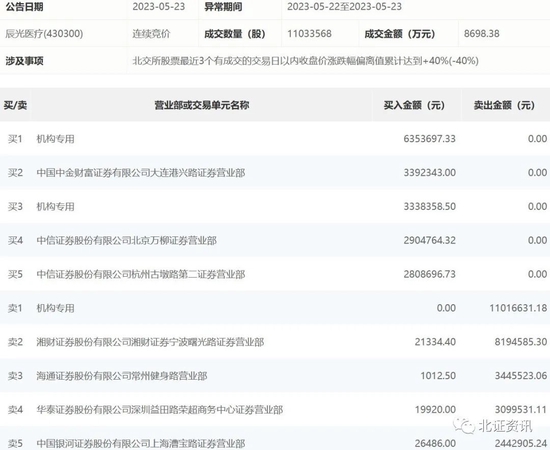Click the buy amount 6353697.33 cell
Viewport: 550px width, 450px height.
pyautogui.click(x=429, y=139)
